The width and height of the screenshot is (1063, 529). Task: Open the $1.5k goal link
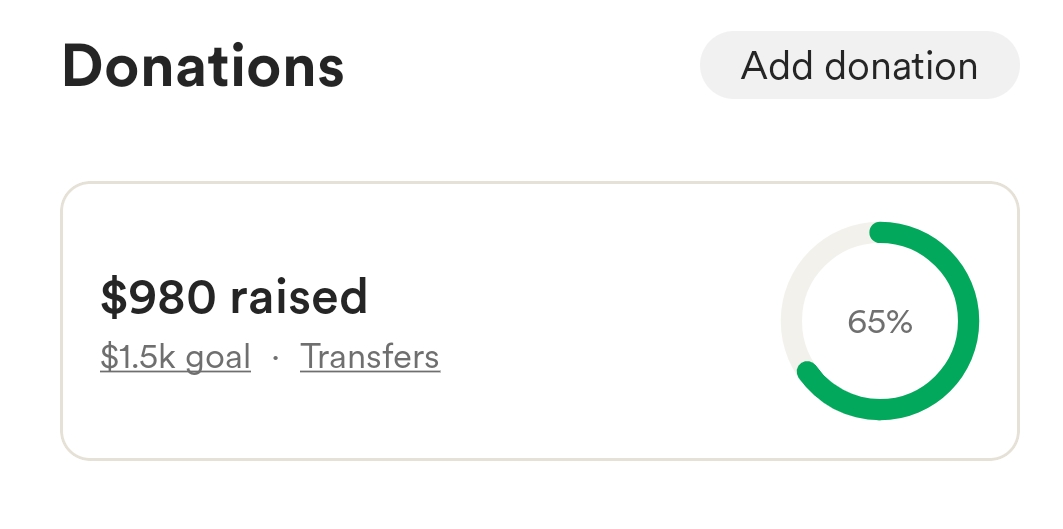tap(175, 357)
